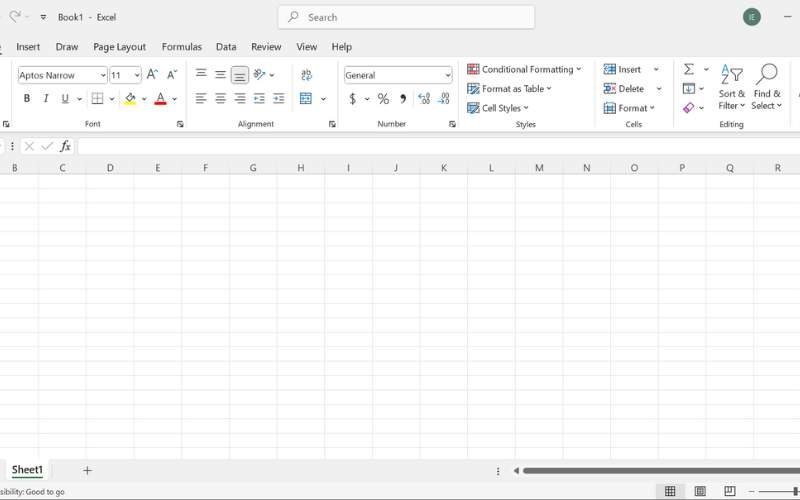The image size is (800, 500).
Task: Click the AutoSum sigma icon
Action: tap(689, 69)
